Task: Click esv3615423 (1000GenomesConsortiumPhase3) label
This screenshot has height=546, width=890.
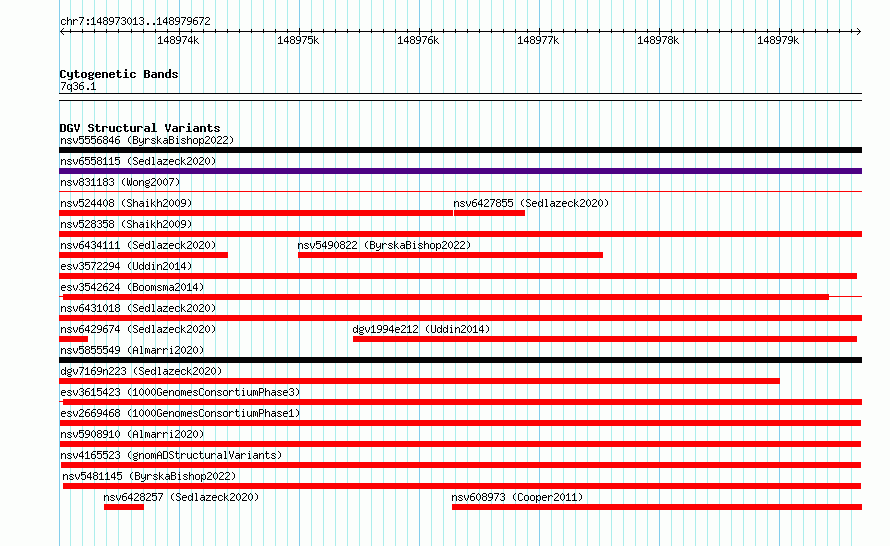Action: coord(180,392)
